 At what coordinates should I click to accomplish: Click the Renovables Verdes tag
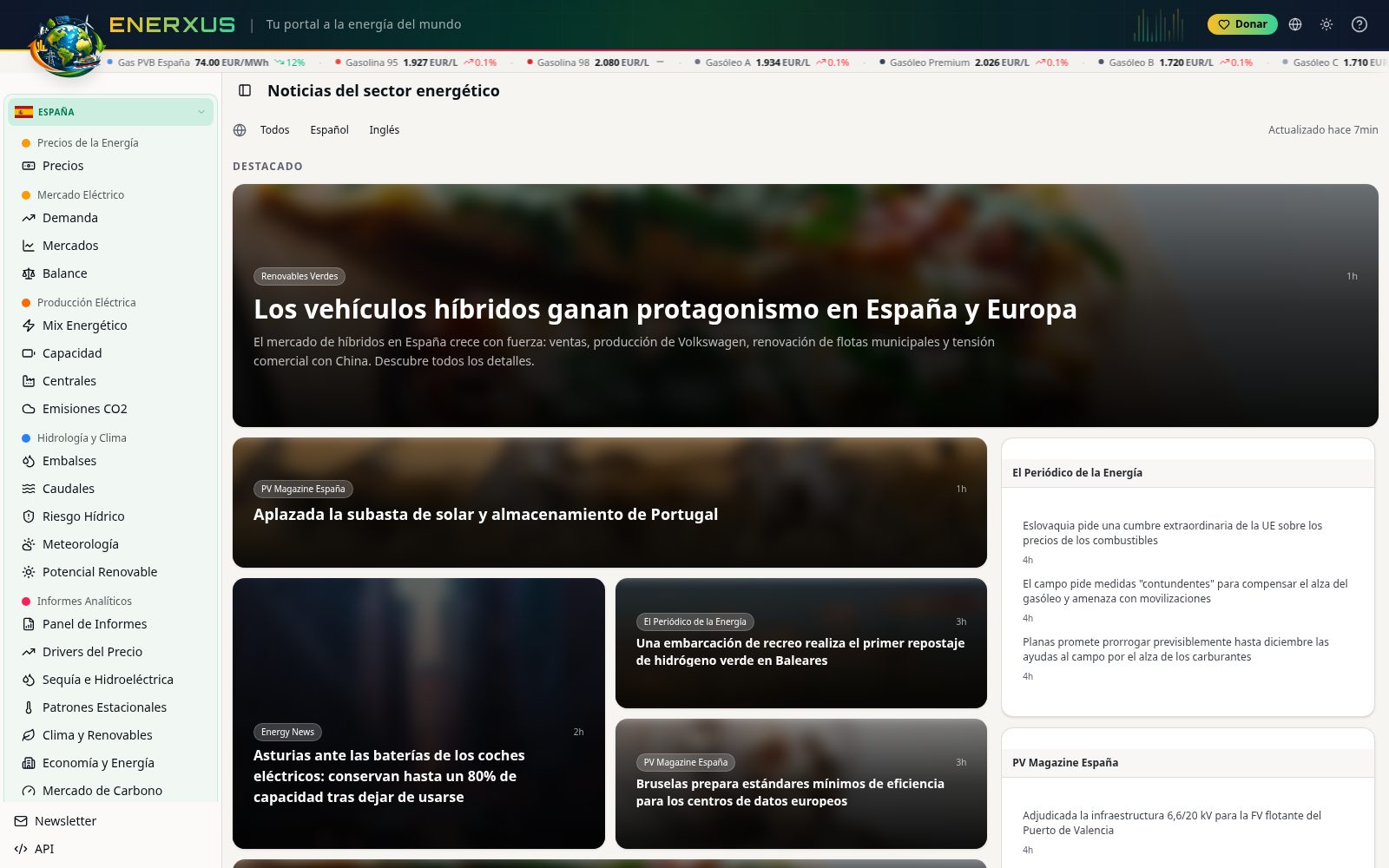(x=300, y=276)
